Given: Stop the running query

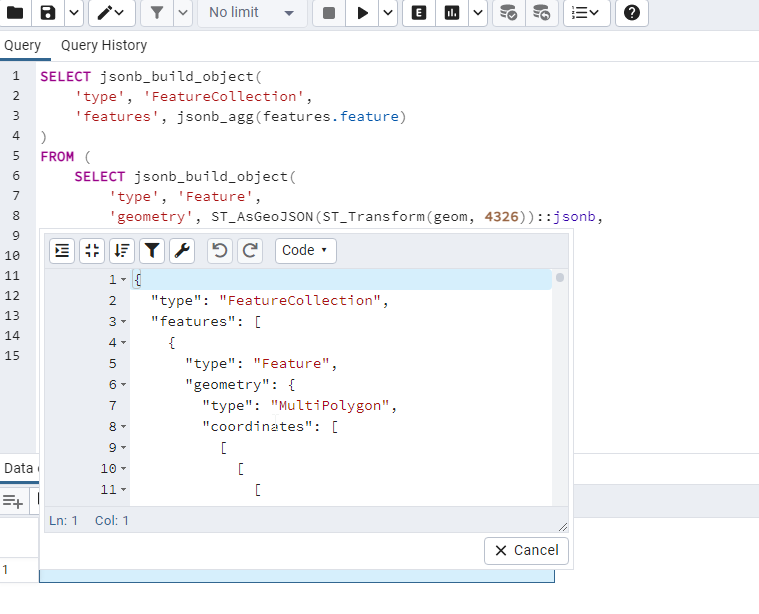Looking at the screenshot, I should (329, 13).
